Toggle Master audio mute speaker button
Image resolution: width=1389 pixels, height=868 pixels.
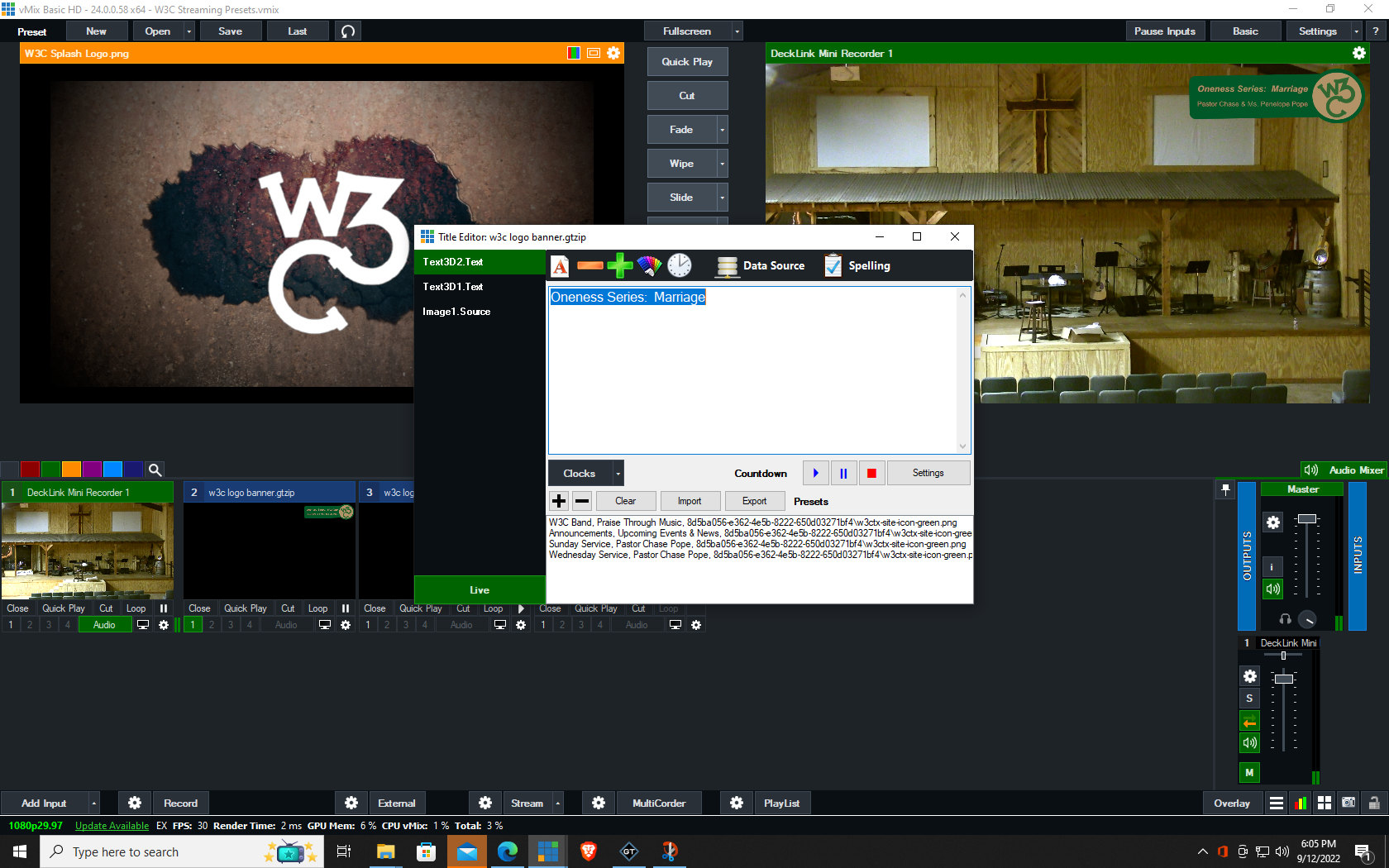1273,589
